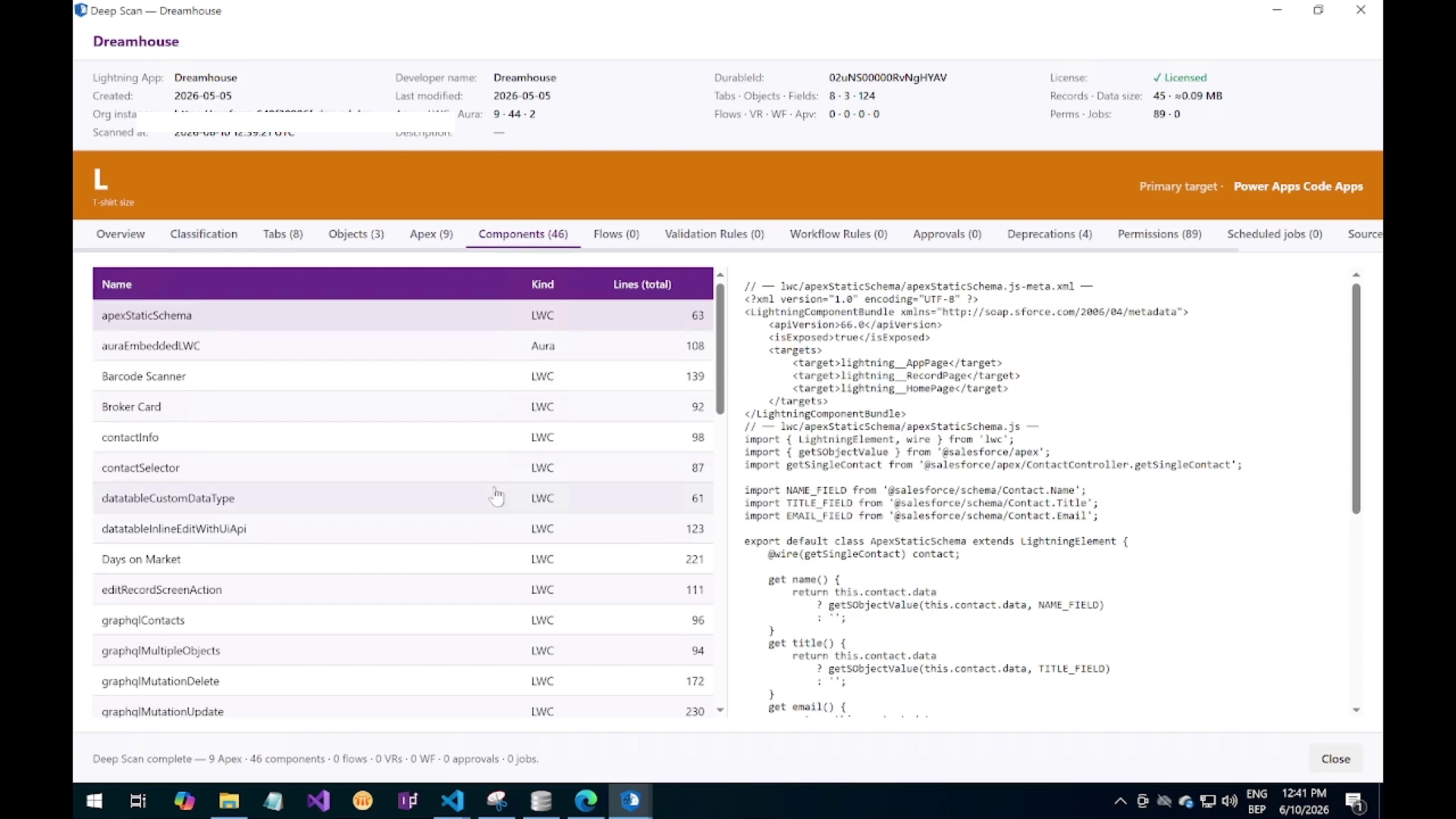The width and height of the screenshot is (1456, 819).
Task: Click the Deep Scan shield title icon
Action: pyautogui.click(x=81, y=10)
